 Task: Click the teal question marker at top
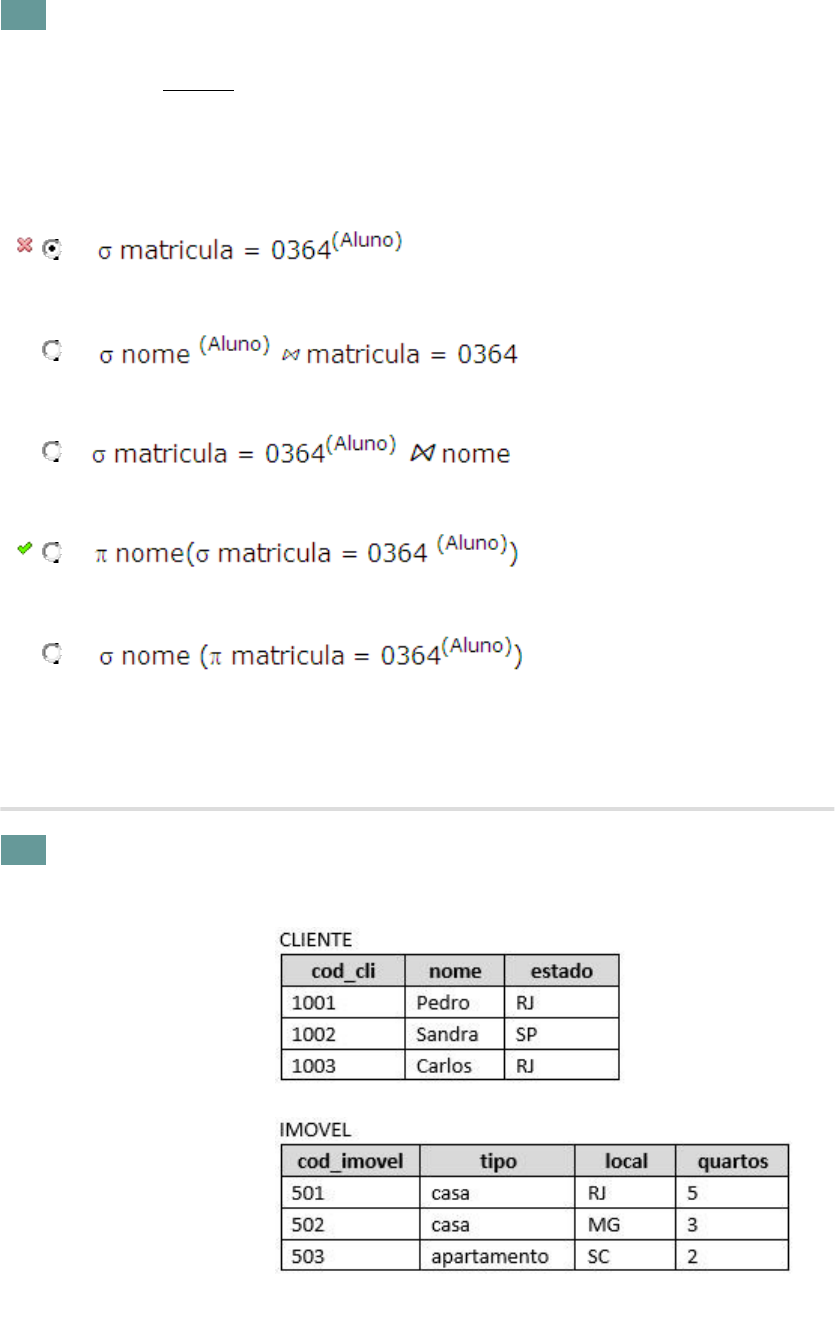click(24, 14)
